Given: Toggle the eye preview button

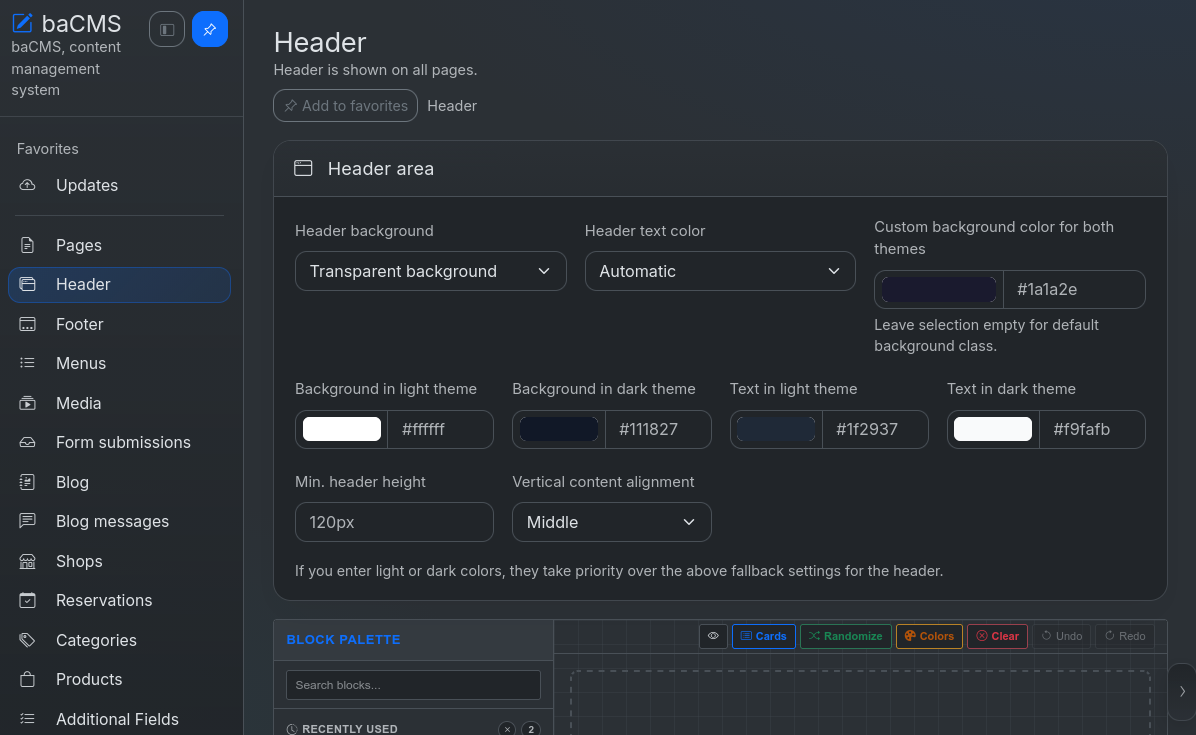Looking at the screenshot, I should click(x=713, y=636).
